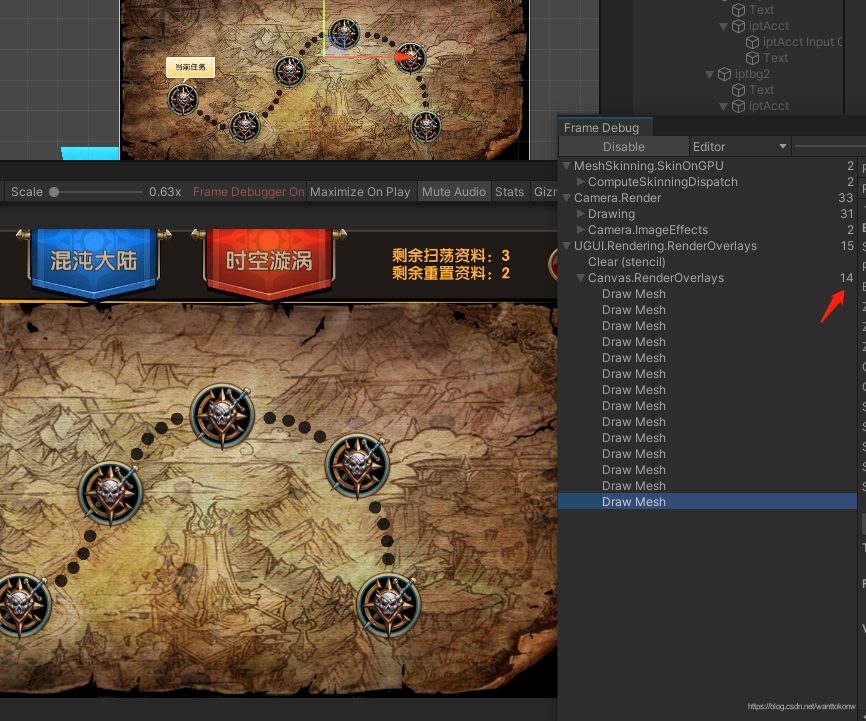Click the 时空漩涡 red banner
Viewport: 866px width, 721px height.
tap(270, 261)
